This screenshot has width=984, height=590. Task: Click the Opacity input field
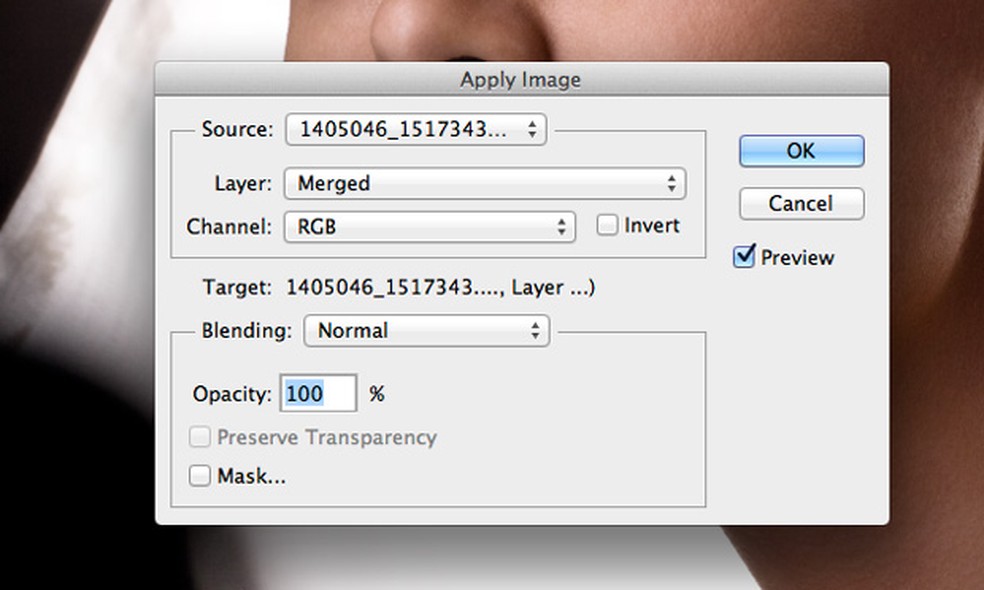pyautogui.click(x=318, y=394)
